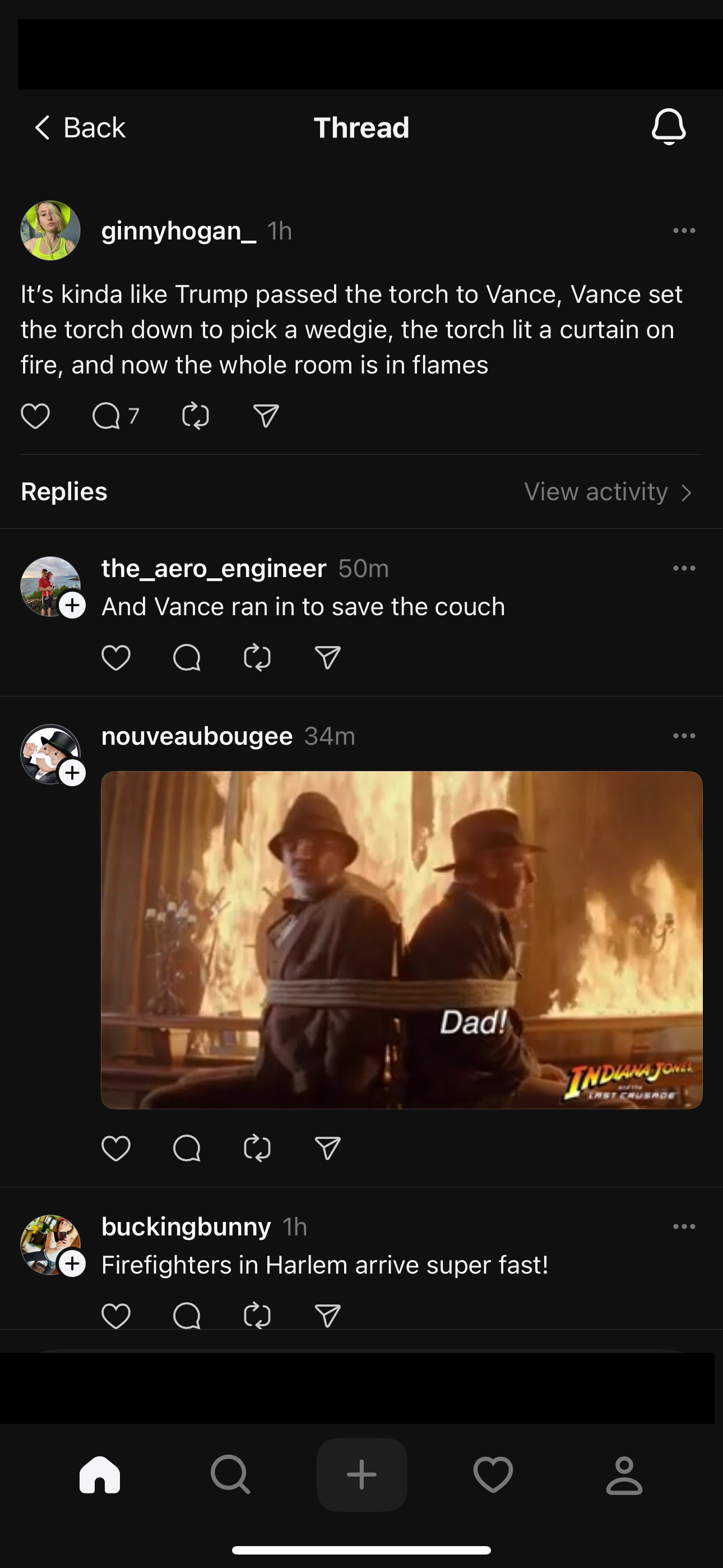Follow the_aero_engineer via avatar plus badge

pyautogui.click(x=72, y=605)
